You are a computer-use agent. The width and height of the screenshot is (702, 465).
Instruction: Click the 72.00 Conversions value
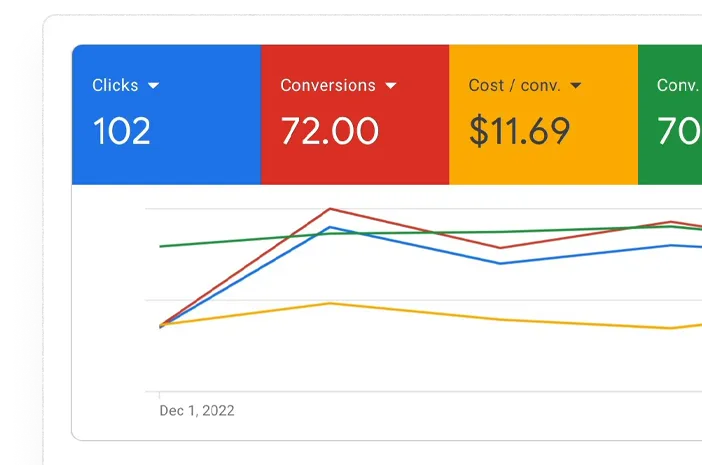[330, 131]
